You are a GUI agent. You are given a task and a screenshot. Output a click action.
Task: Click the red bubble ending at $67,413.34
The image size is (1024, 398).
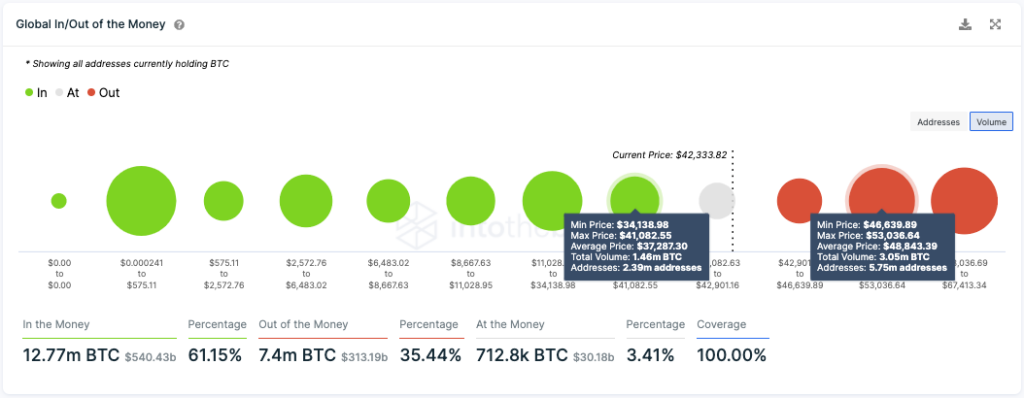point(964,201)
